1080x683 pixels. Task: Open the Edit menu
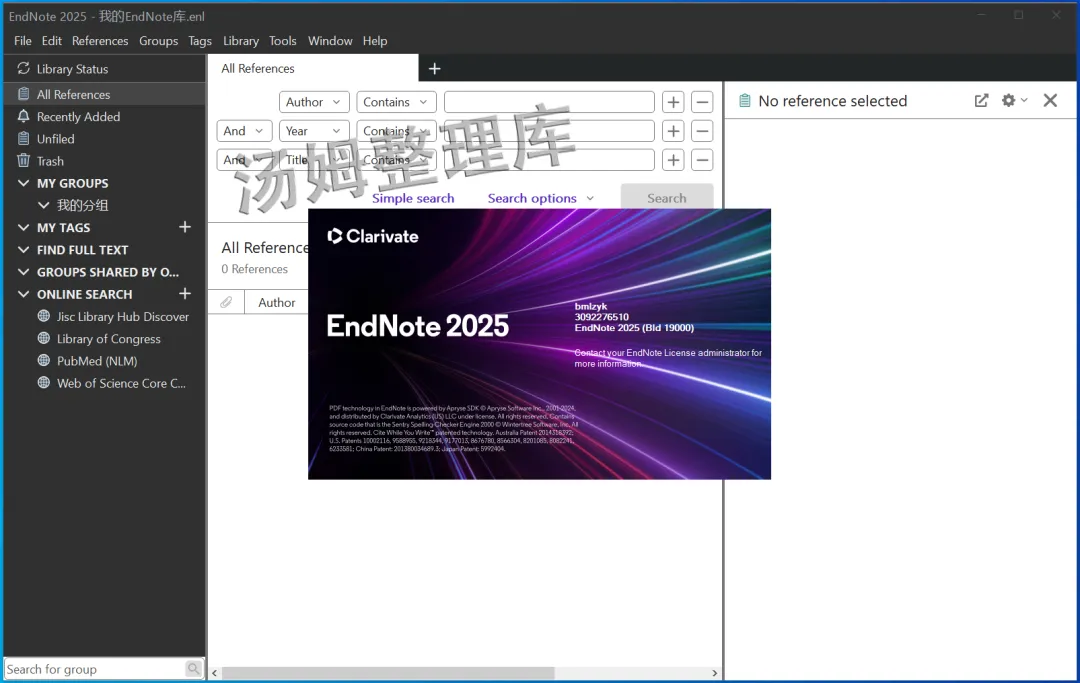(x=52, y=41)
